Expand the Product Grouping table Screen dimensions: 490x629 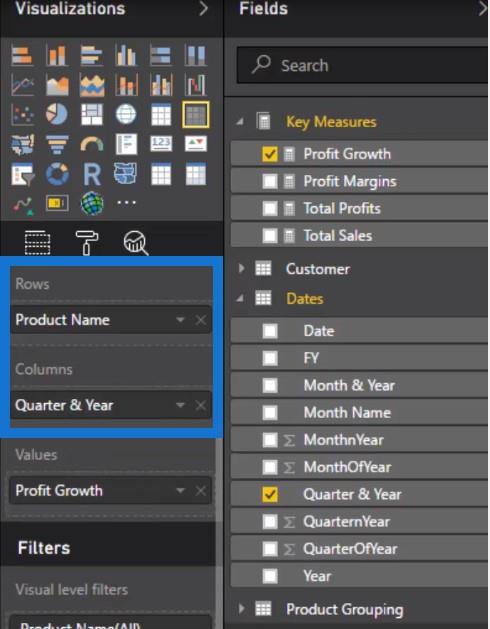(241, 609)
